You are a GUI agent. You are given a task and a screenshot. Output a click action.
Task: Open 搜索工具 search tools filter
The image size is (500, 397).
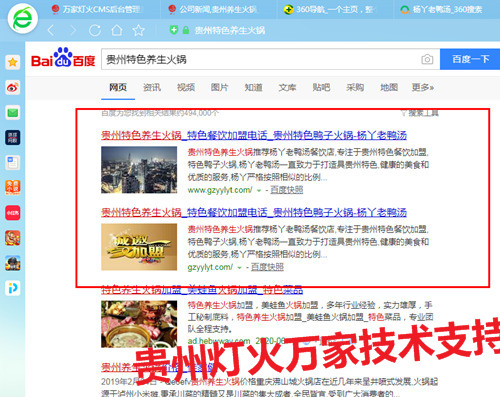(420, 113)
